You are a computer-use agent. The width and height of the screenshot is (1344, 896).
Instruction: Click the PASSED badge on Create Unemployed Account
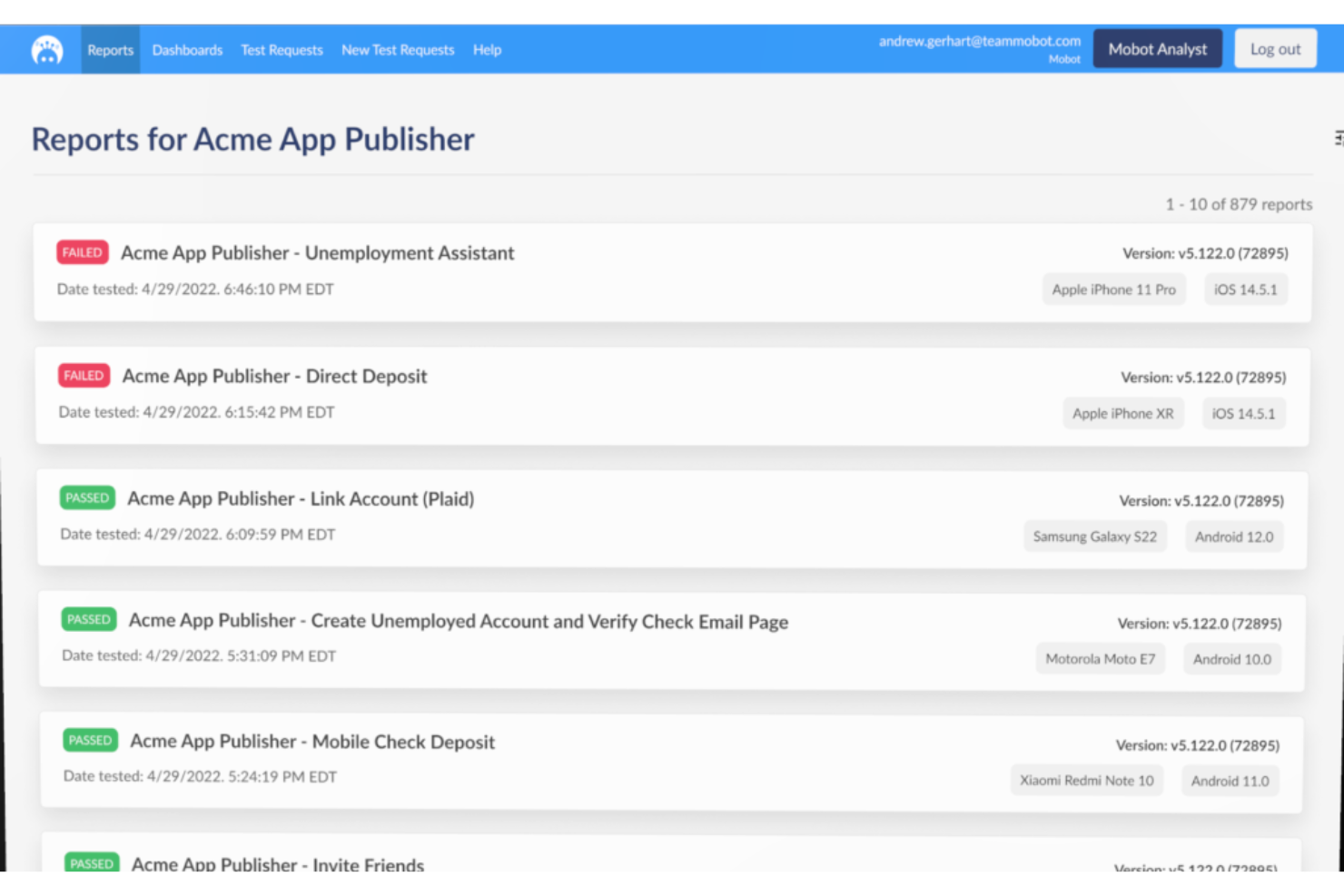tap(88, 619)
